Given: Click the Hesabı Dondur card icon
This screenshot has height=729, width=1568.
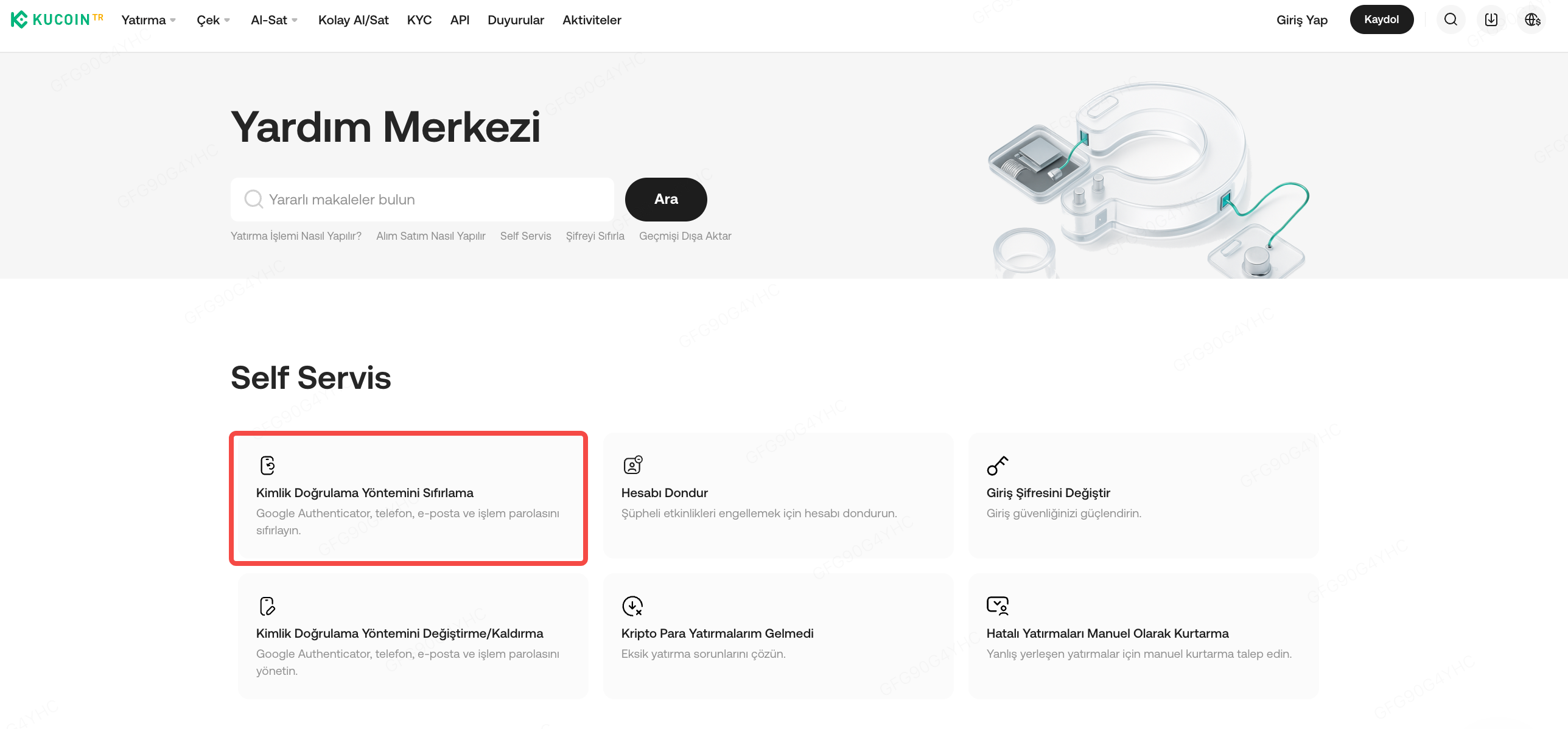Looking at the screenshot, I should (x=632, y=465).
